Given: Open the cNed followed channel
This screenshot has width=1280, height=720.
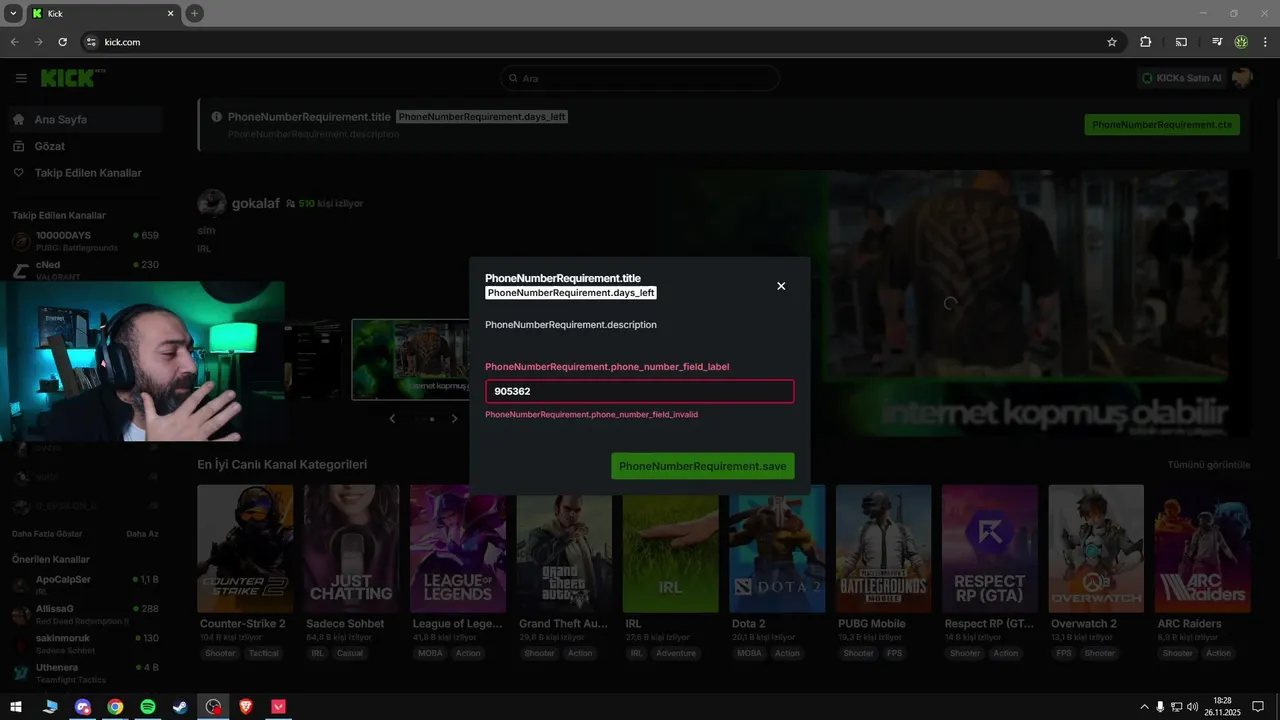Looking at the screenshot, I should tap(84, 269).
